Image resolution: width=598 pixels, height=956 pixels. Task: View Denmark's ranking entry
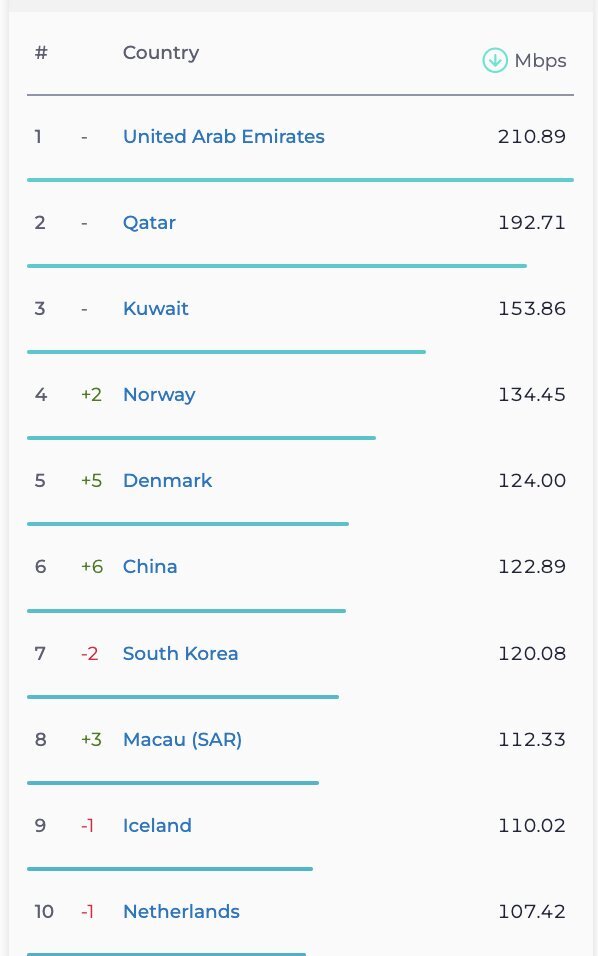coord(167,481)
